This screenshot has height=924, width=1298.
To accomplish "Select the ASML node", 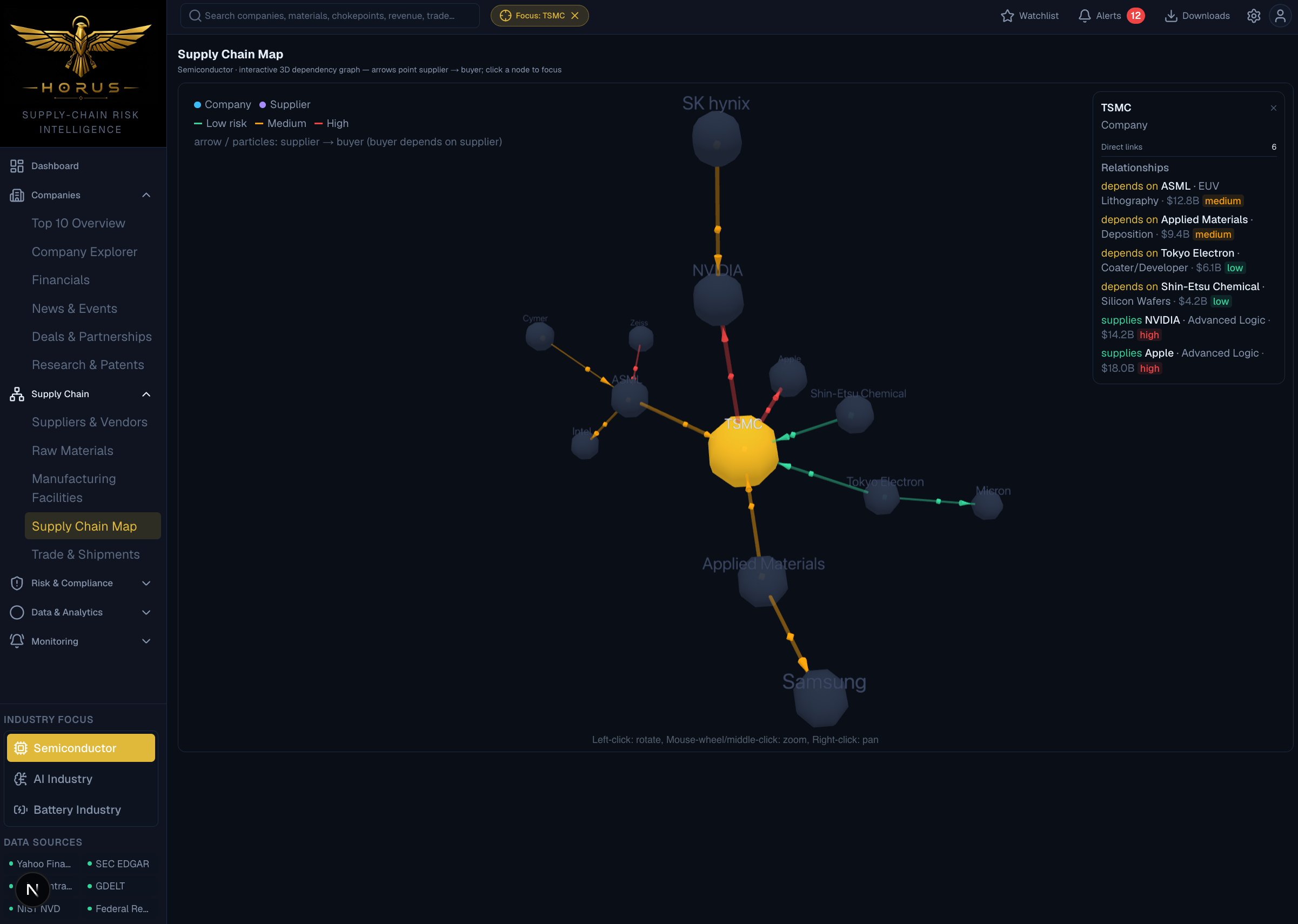I will [630, 398].
